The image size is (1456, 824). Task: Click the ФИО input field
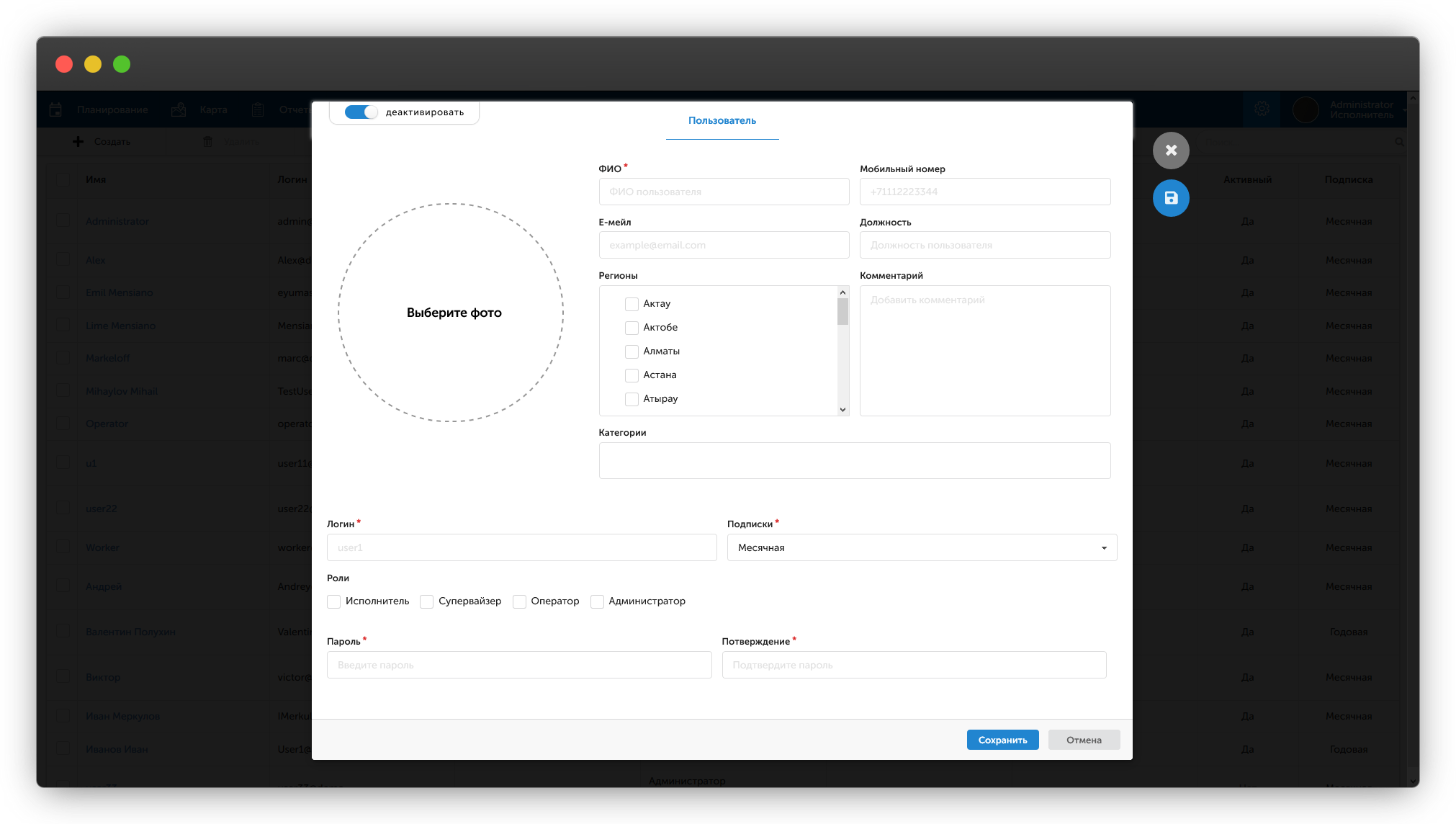pos(724,192)
